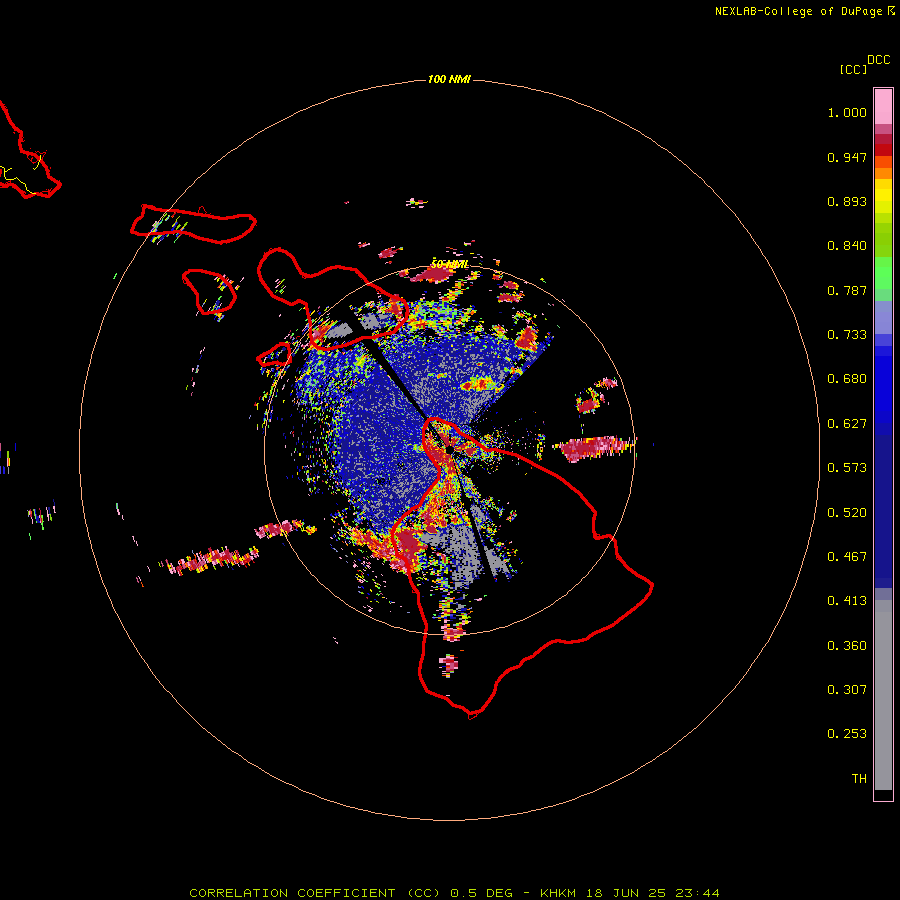Click the 0.627 scale value

point(847,424)
